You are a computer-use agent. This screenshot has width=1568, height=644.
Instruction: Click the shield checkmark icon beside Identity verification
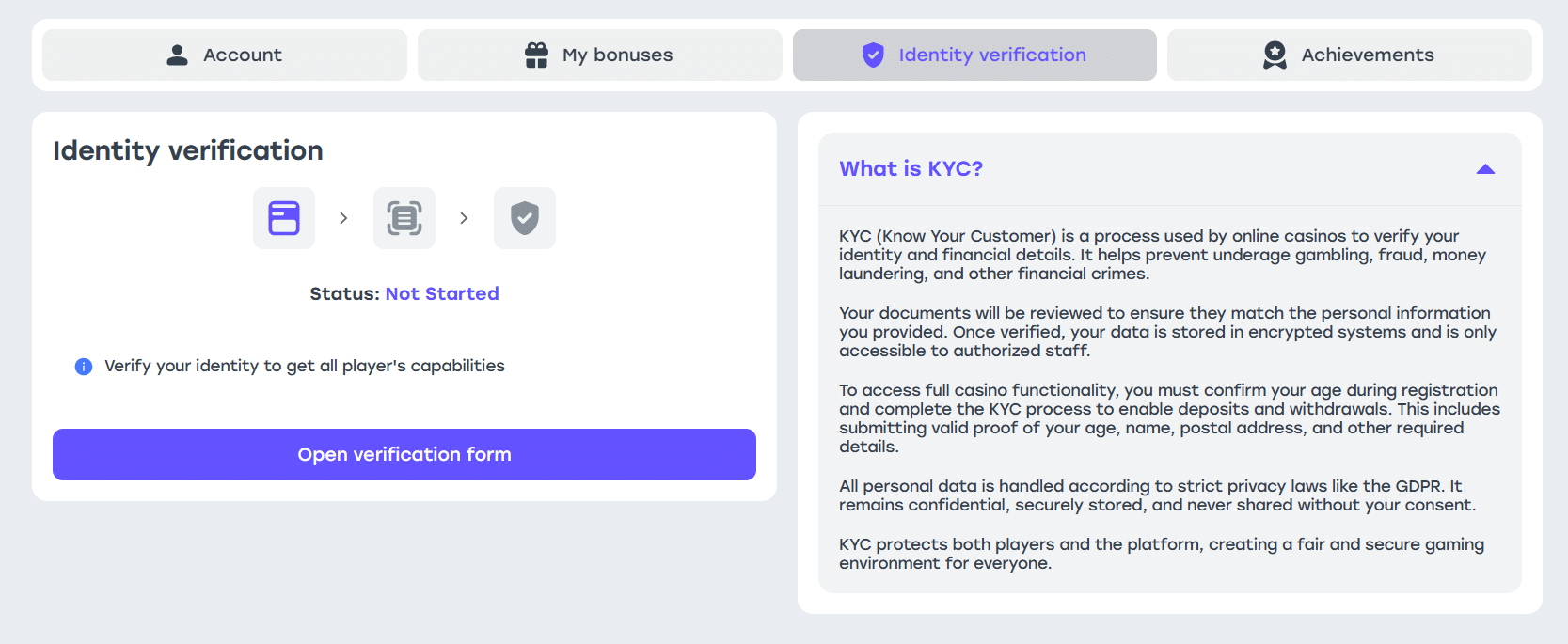[x=873, y=55]
